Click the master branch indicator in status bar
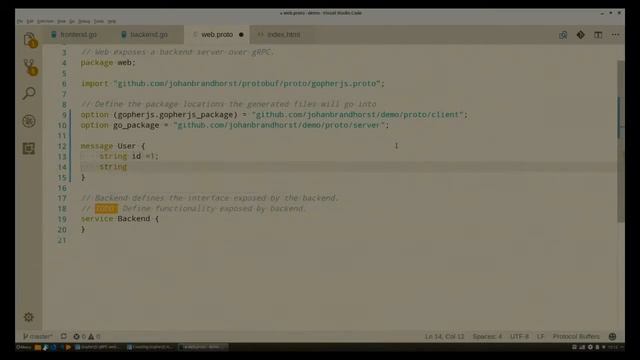The height and width of the screenshot is (360, 640). 38,336
